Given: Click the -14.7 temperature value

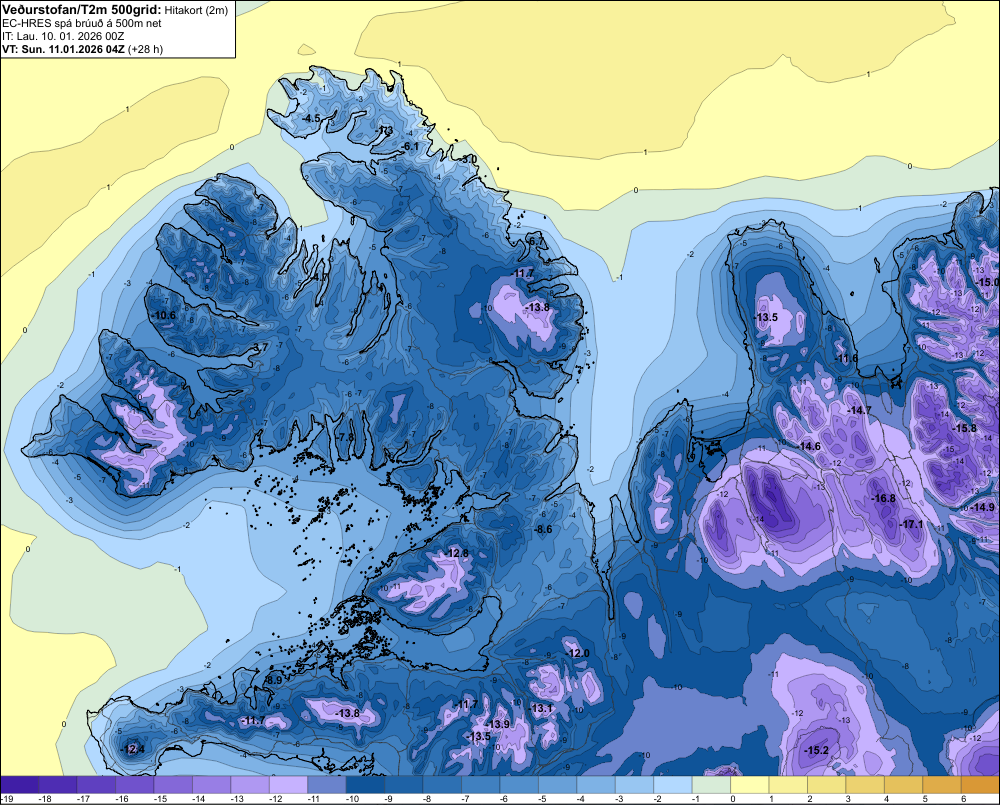Looking at the screenshot, I should (858, 410).
